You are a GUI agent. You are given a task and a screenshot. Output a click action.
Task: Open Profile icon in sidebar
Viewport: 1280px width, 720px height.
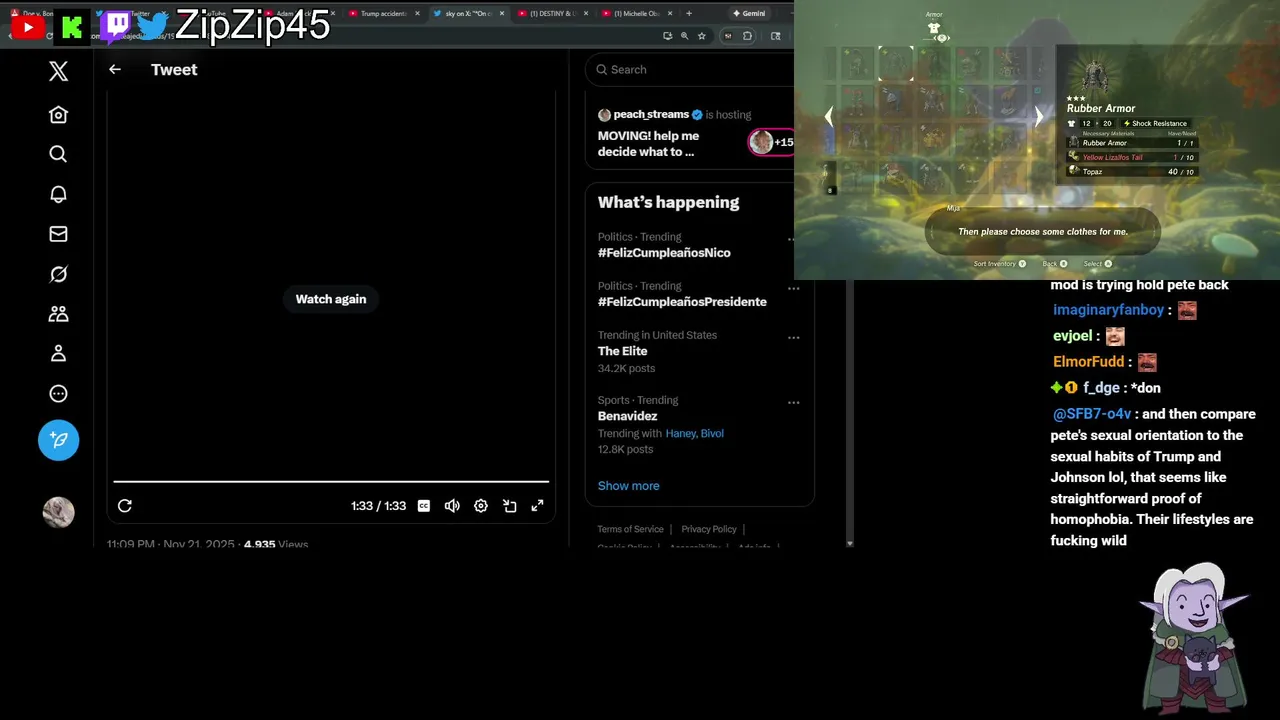click(x=58, y=353)
